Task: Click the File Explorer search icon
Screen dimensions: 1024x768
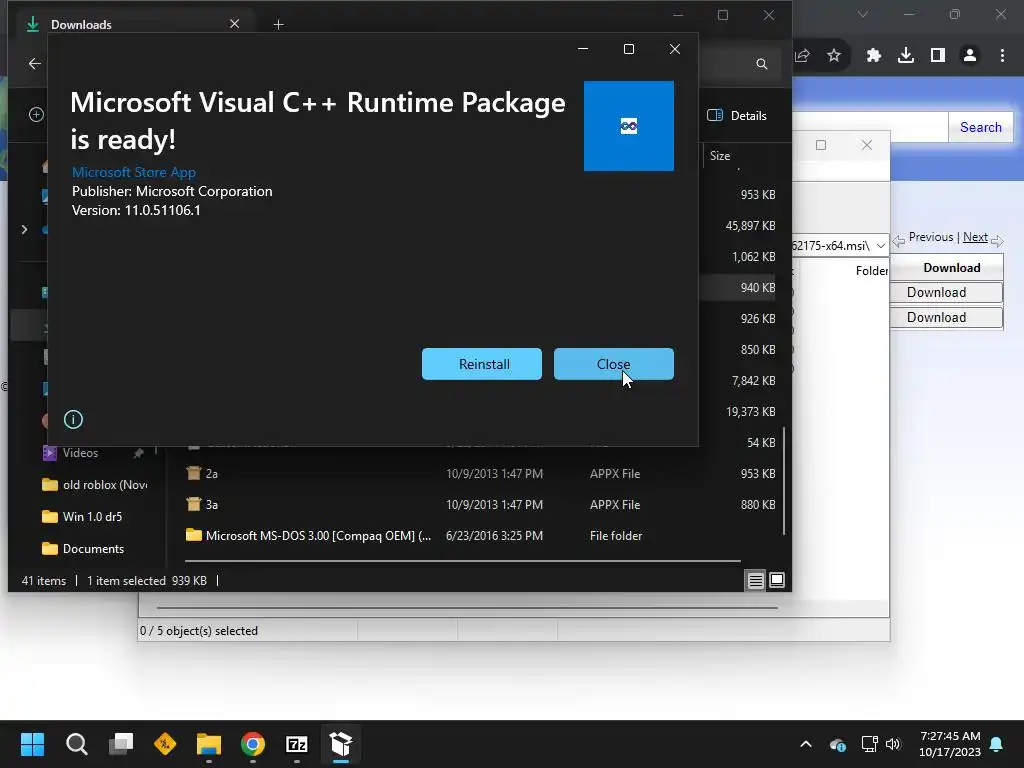Action: [761, 64]
